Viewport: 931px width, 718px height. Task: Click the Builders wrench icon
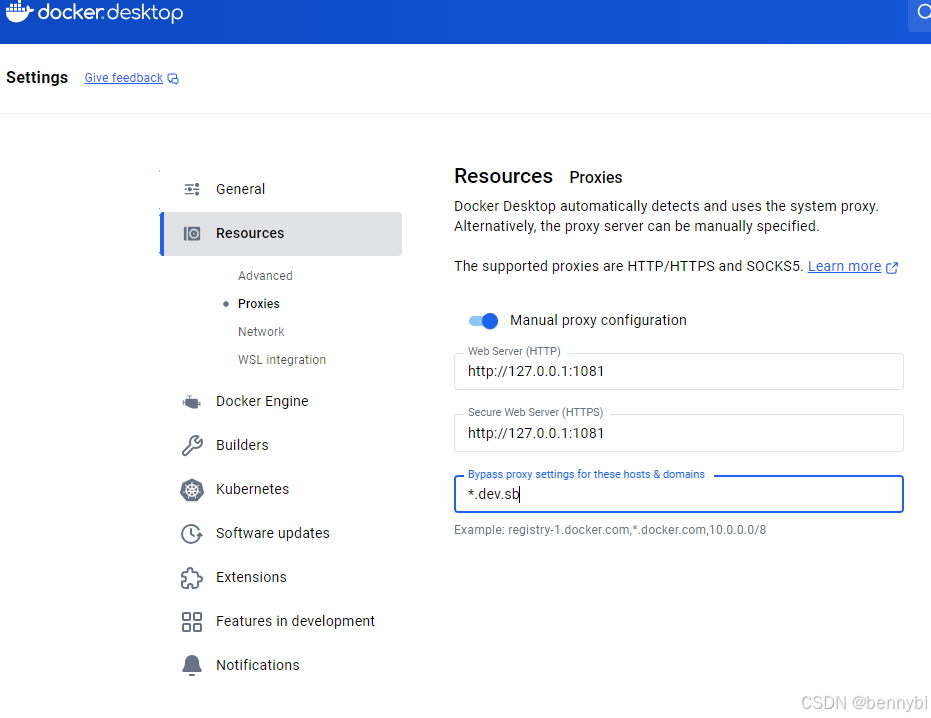coord(192,445)
